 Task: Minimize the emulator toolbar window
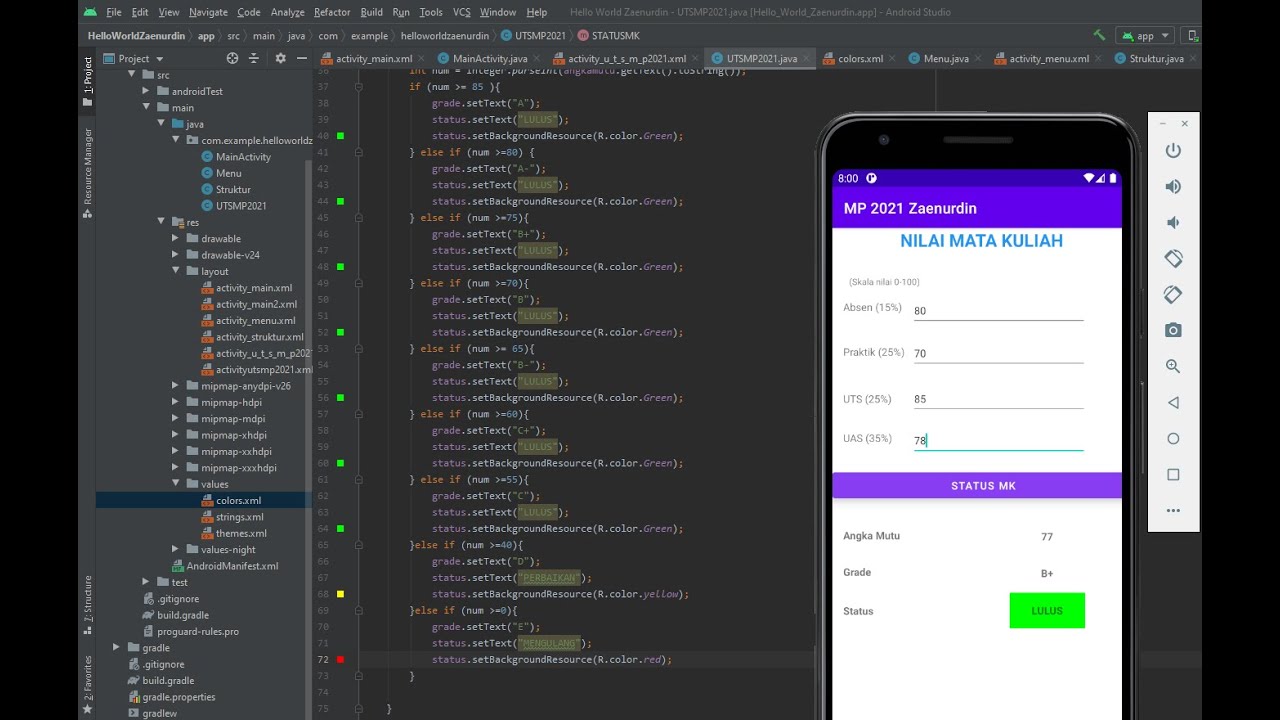(1162, 123)
